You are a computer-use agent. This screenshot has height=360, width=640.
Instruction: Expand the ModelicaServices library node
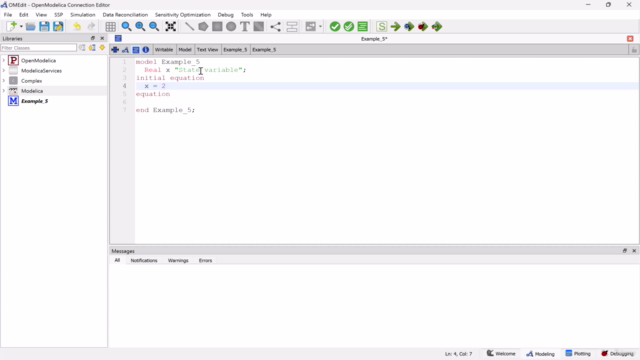[4, 71]
